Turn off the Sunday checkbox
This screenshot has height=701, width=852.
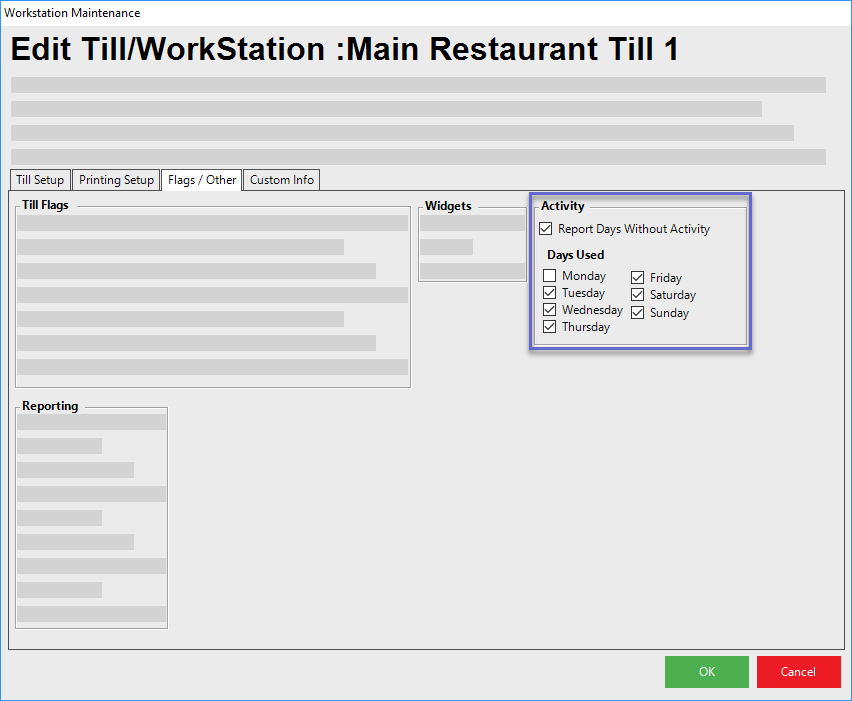coord(638,313)
